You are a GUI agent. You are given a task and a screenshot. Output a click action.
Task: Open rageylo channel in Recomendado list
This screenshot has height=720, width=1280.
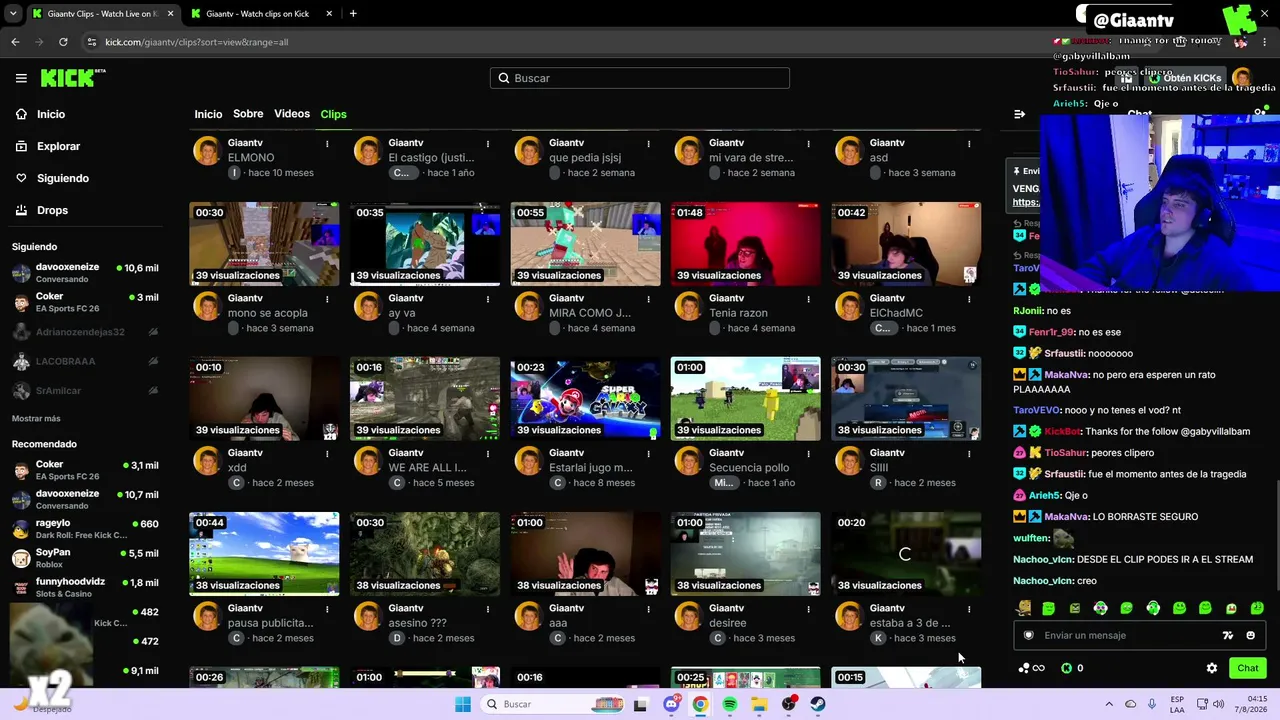85,529
